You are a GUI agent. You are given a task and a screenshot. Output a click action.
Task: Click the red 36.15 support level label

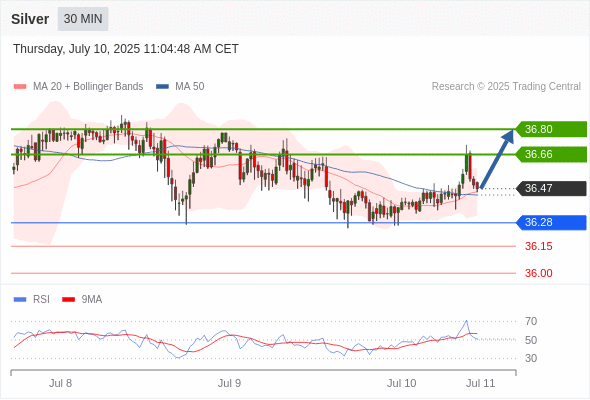pos(539,246)
